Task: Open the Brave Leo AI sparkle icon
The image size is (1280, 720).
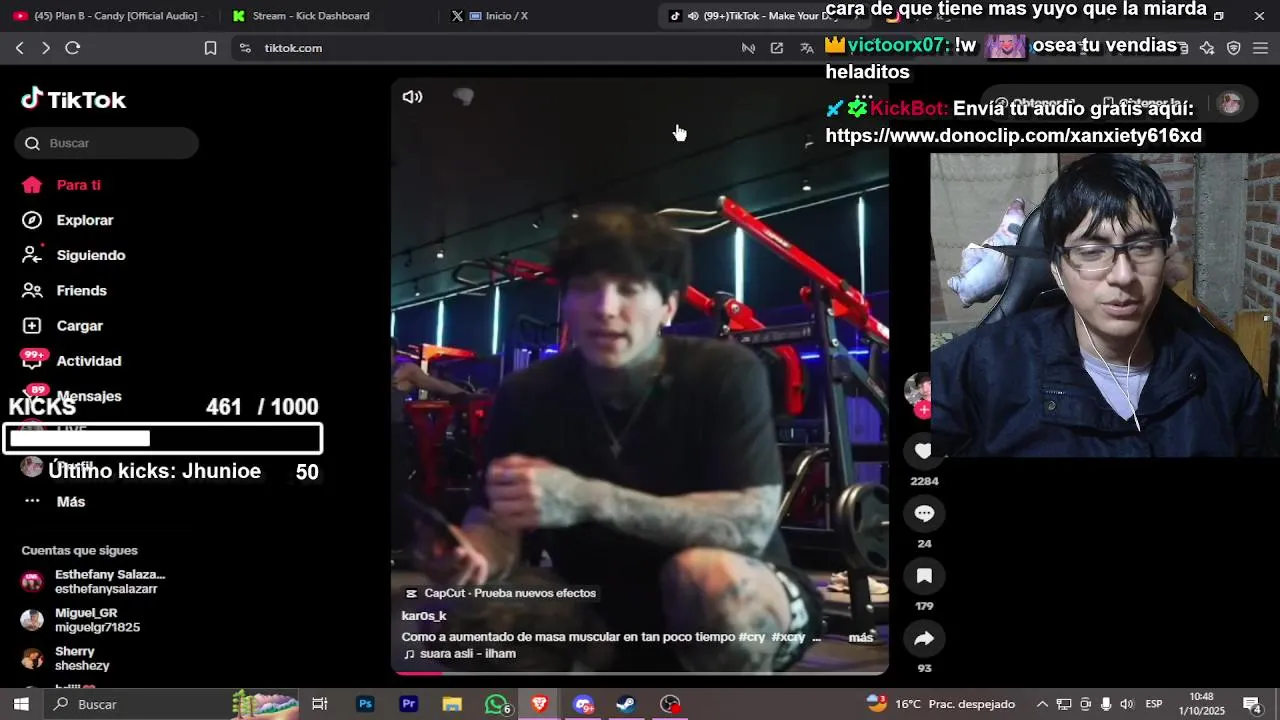Action: [x=1207, y=48]
